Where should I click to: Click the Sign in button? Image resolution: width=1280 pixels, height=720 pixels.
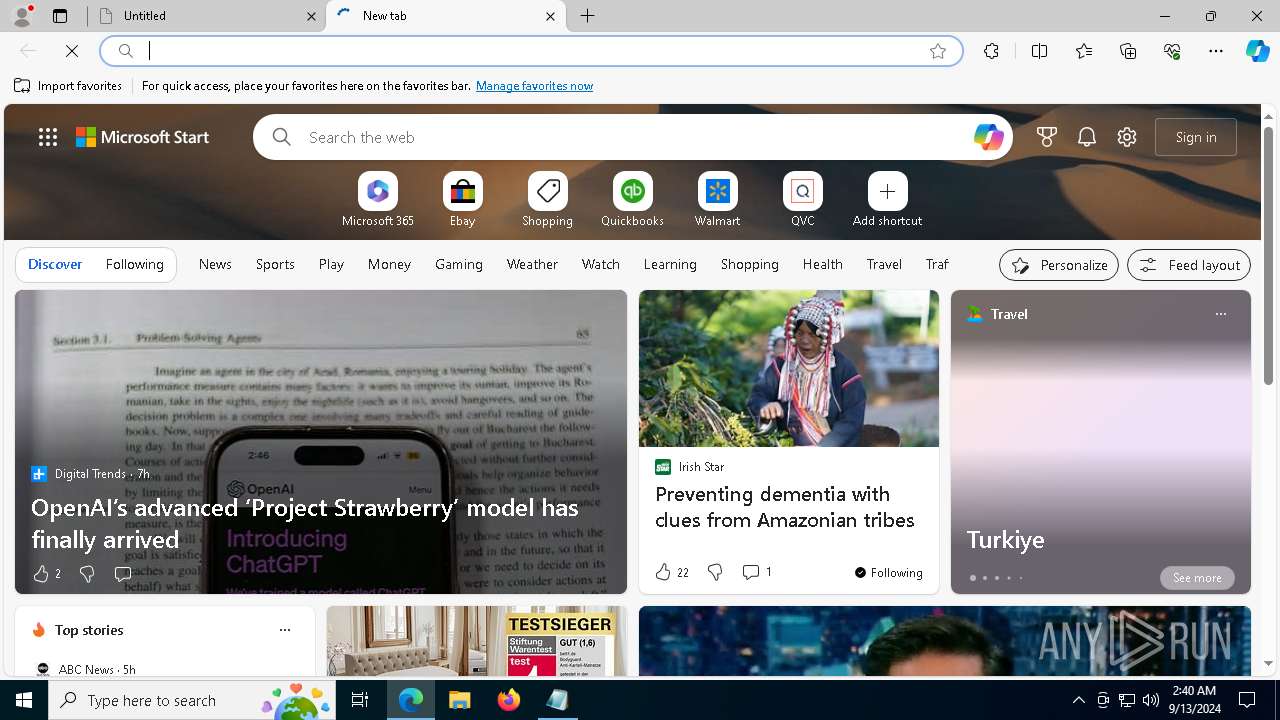click(1196, 137)
